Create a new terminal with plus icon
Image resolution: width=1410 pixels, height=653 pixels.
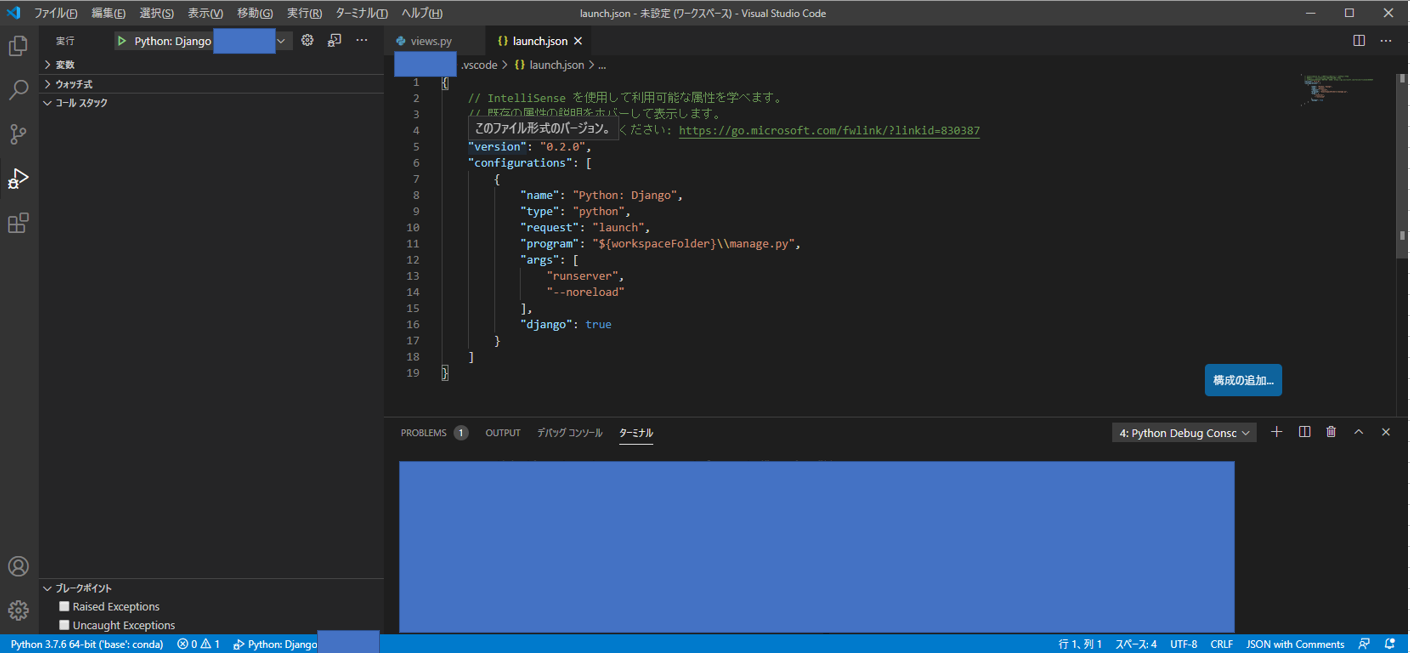(x=1276, y=432)
